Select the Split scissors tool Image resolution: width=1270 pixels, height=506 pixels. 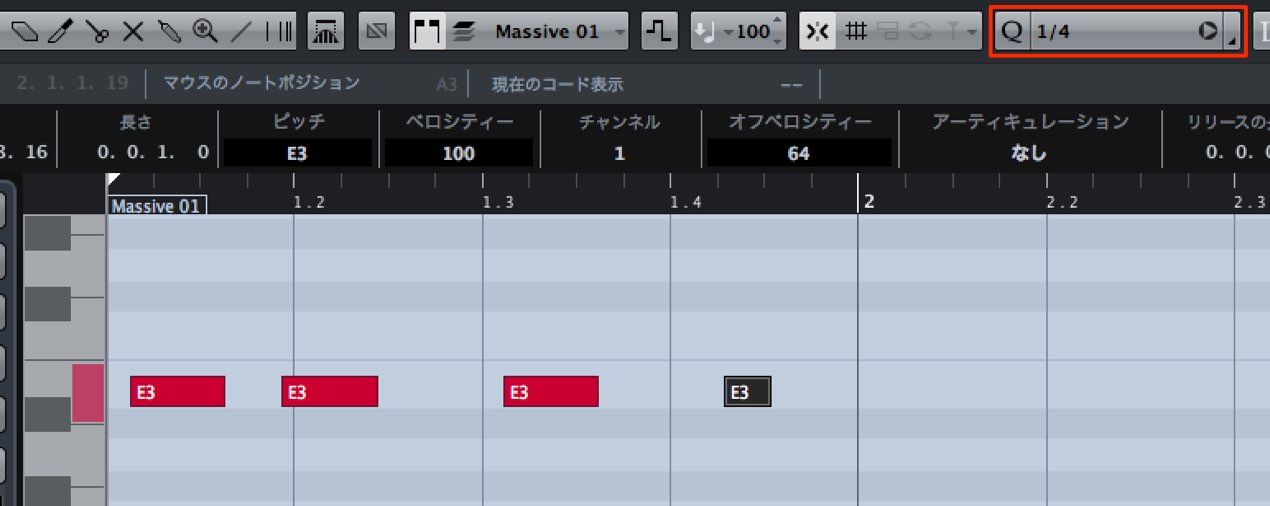click(96, 31)
